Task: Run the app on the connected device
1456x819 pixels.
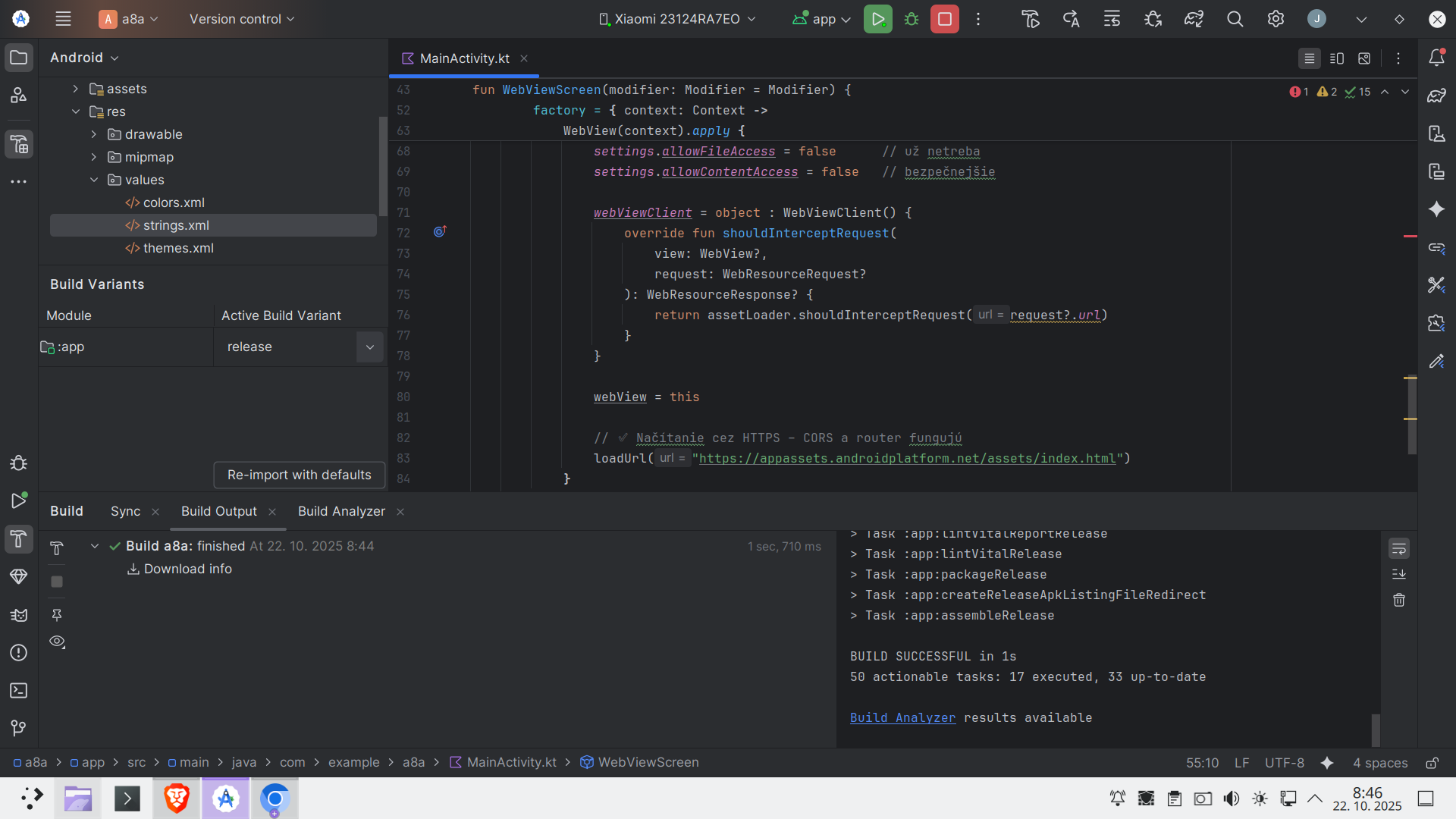Action: point(877,19)
